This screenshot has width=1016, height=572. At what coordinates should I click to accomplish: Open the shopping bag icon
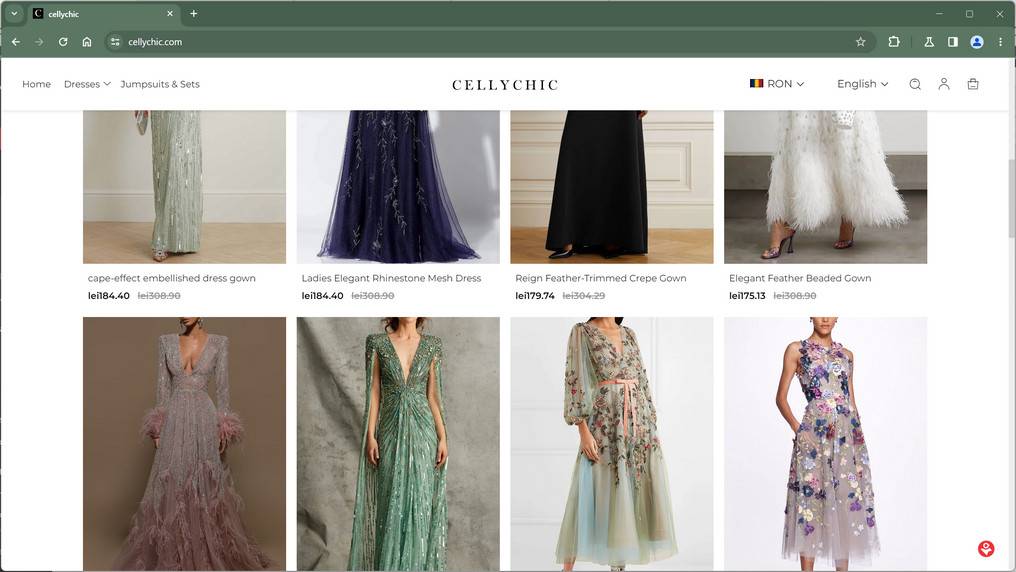[973, 84]
